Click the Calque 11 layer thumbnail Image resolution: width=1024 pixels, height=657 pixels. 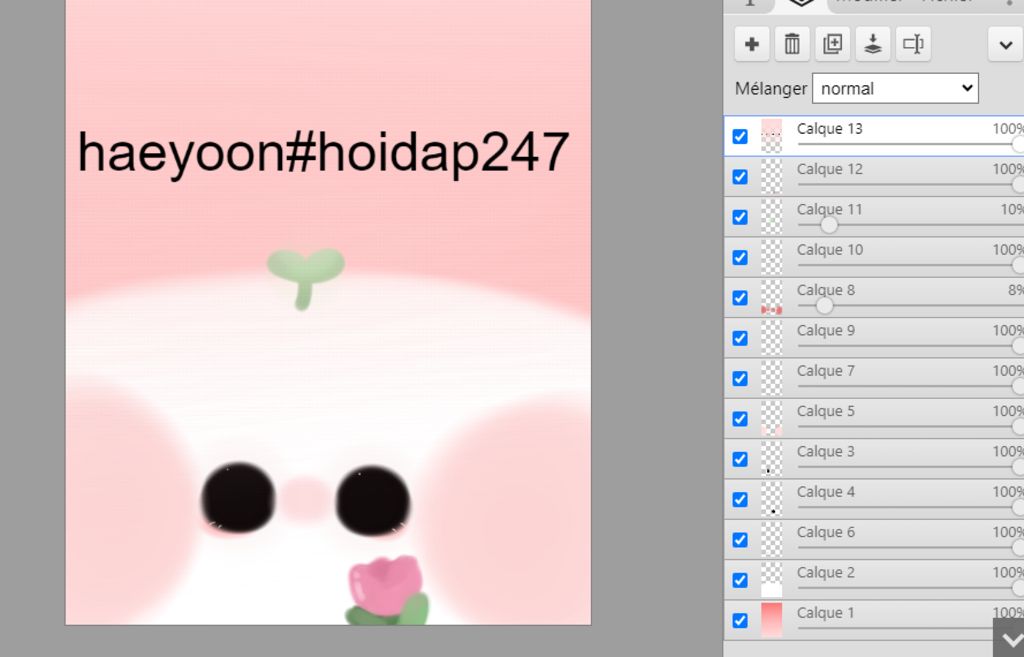click(x=771, y=217)
